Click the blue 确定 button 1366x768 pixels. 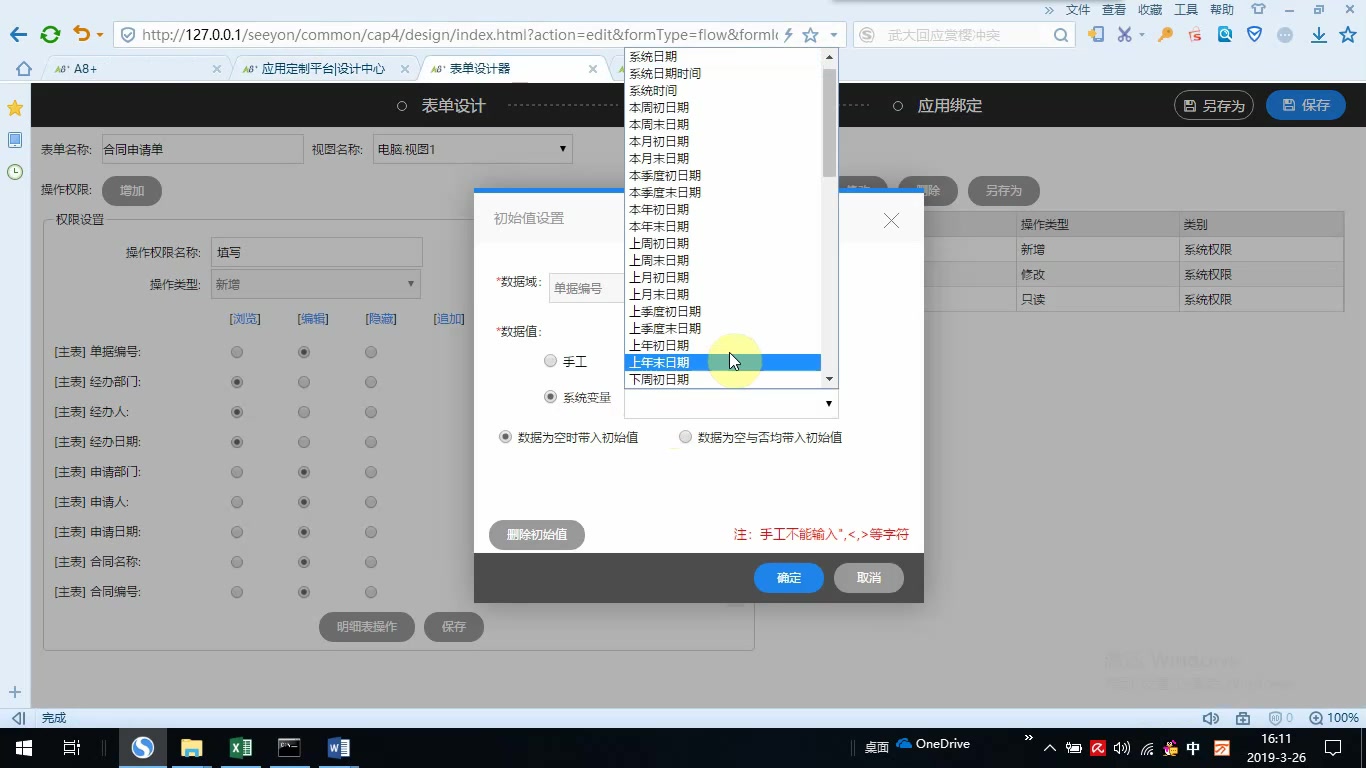click(789, 578)
